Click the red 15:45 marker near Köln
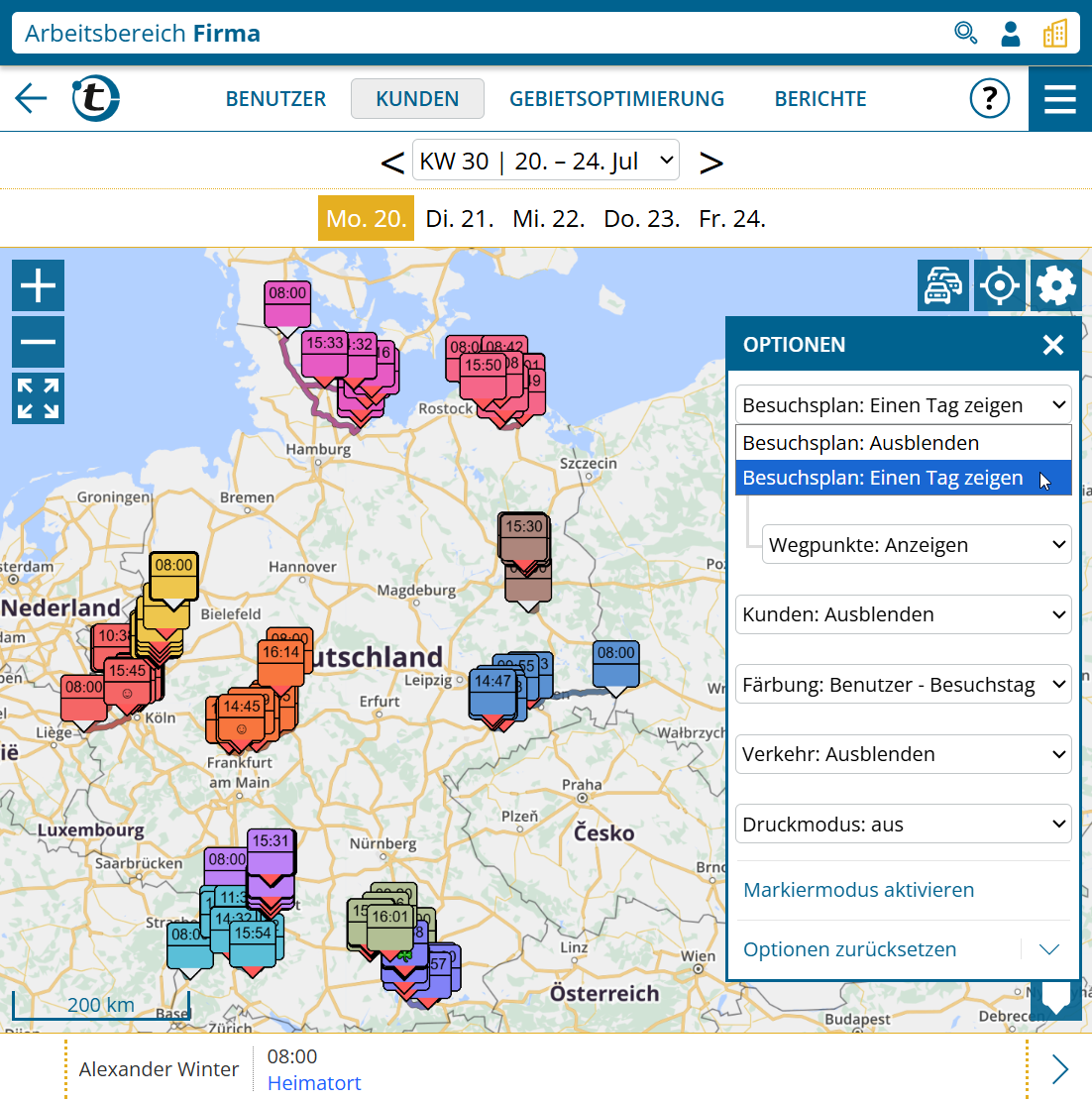Viewport: 1092px width, 1102px height. click(x=127, y=681)
